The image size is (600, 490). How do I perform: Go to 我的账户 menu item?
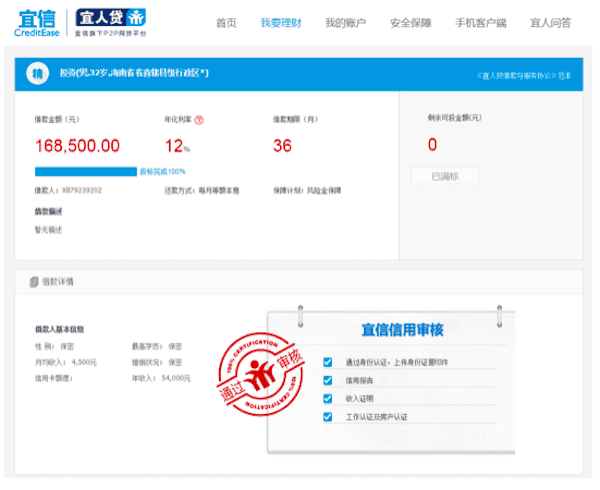click(345, 22)
